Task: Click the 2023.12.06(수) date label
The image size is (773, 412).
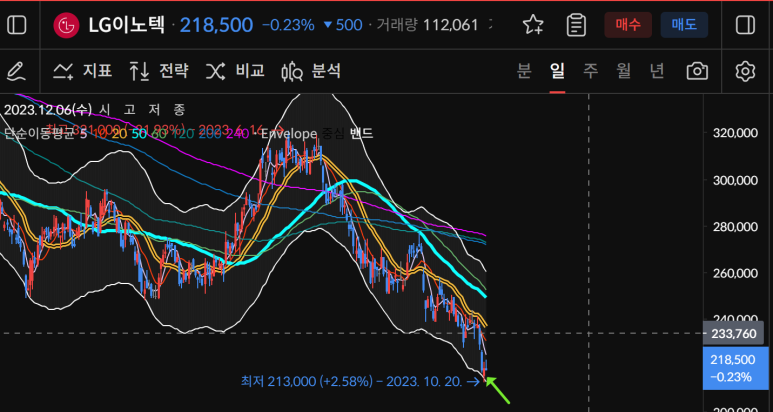Action: tap(48, 109)
